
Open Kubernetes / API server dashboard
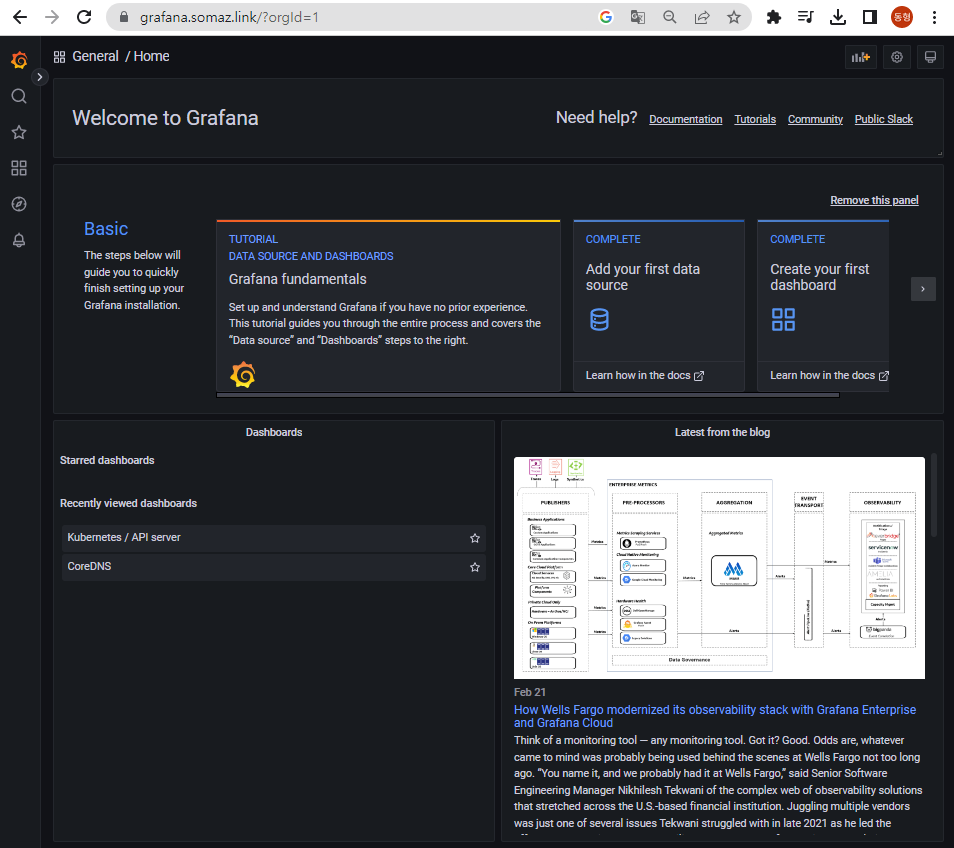pyautogui.click(x=274, y=538)
